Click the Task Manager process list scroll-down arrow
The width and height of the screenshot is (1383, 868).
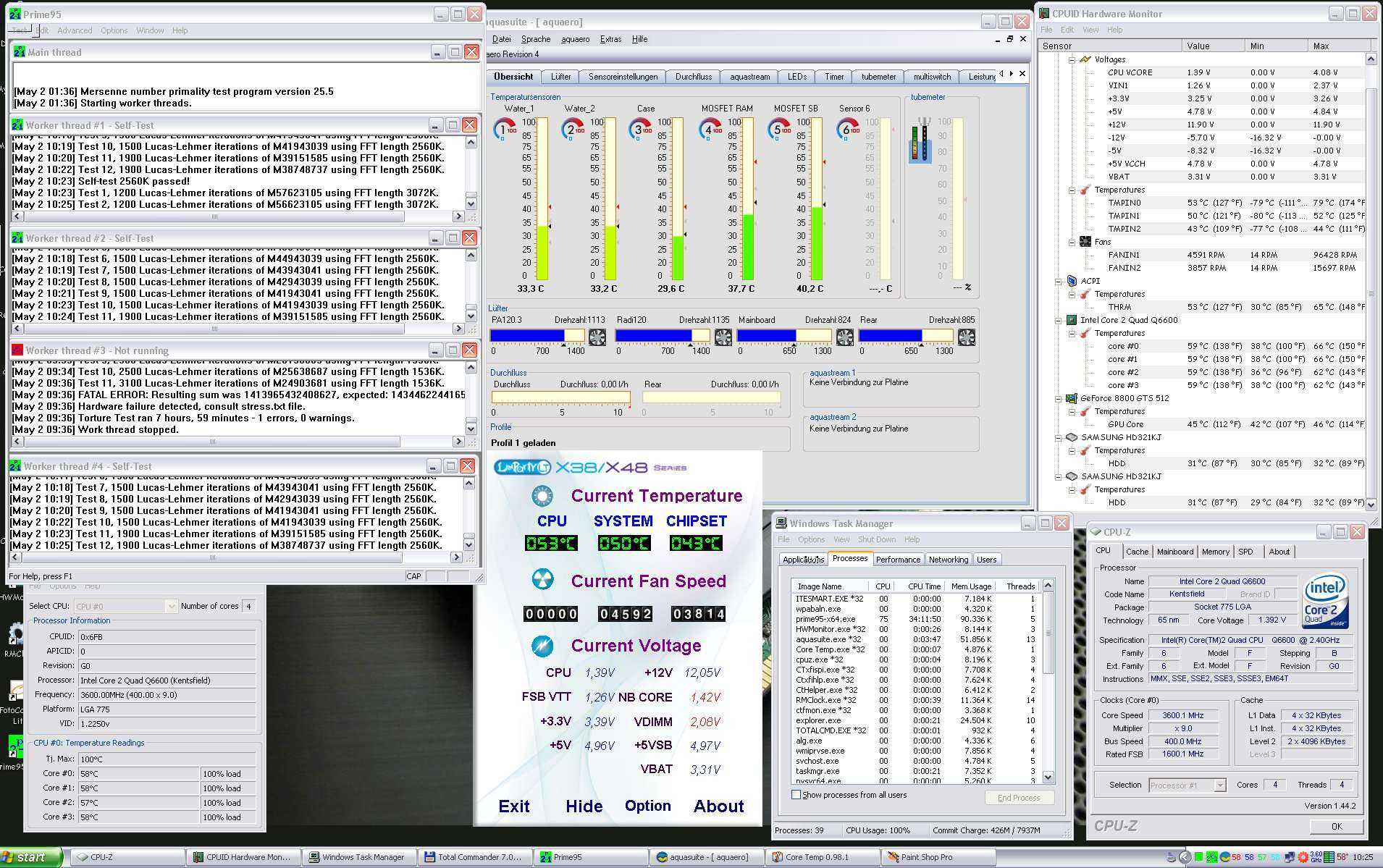[x=1048, y=777]
